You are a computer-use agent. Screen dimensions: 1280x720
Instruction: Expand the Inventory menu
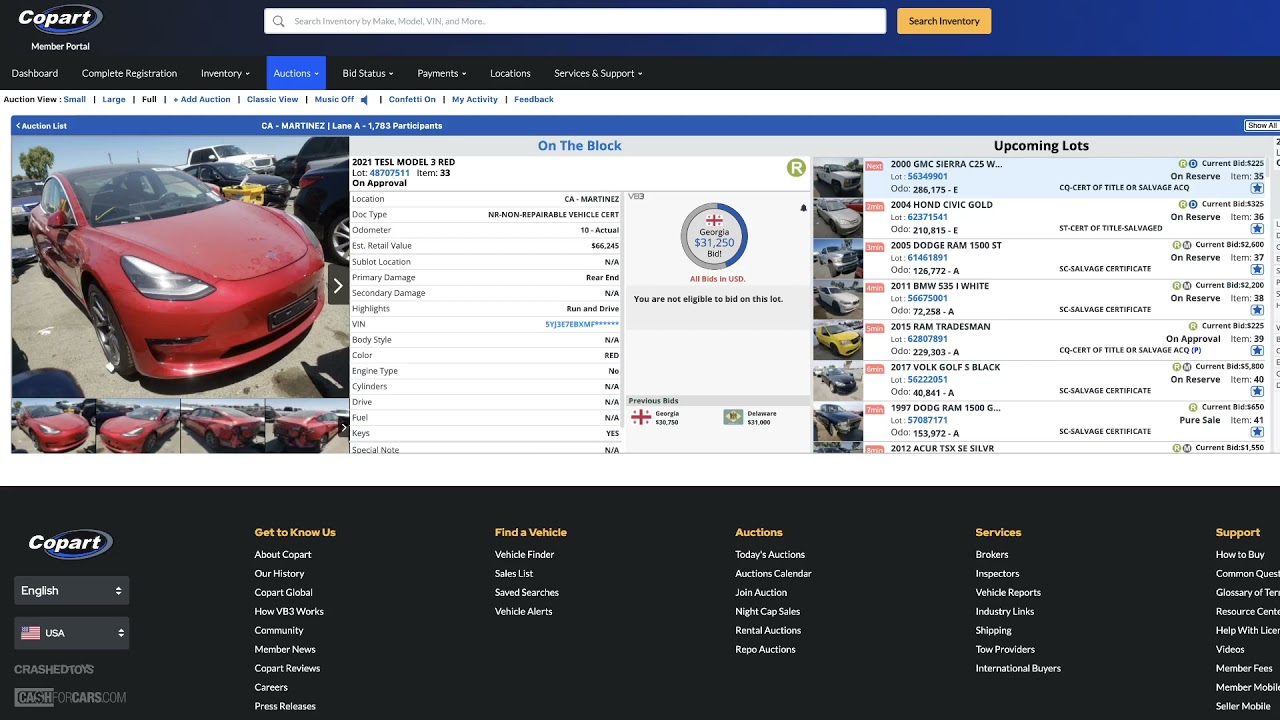(225, 73)
